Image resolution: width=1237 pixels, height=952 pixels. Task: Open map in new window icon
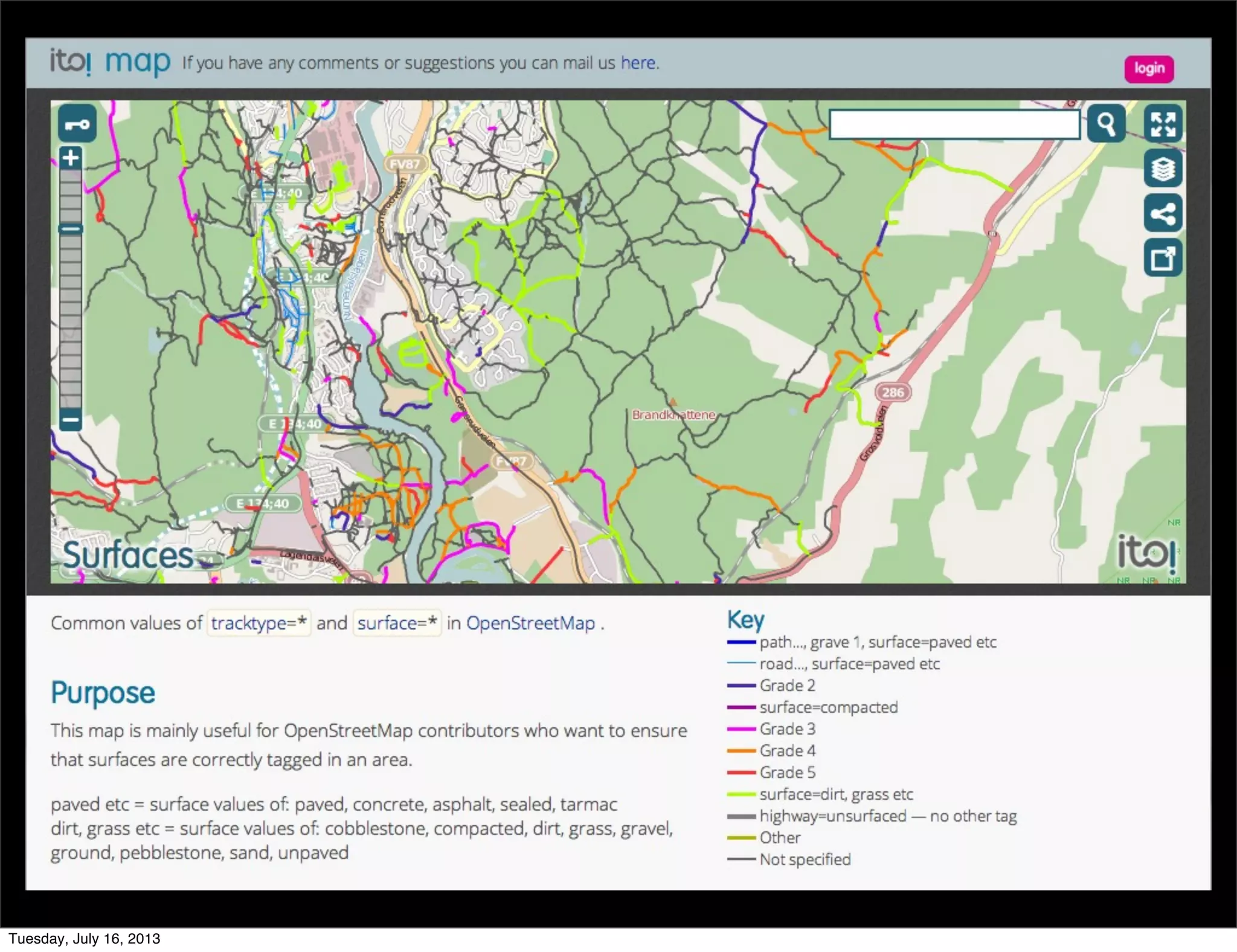(x=1163, y=259)
